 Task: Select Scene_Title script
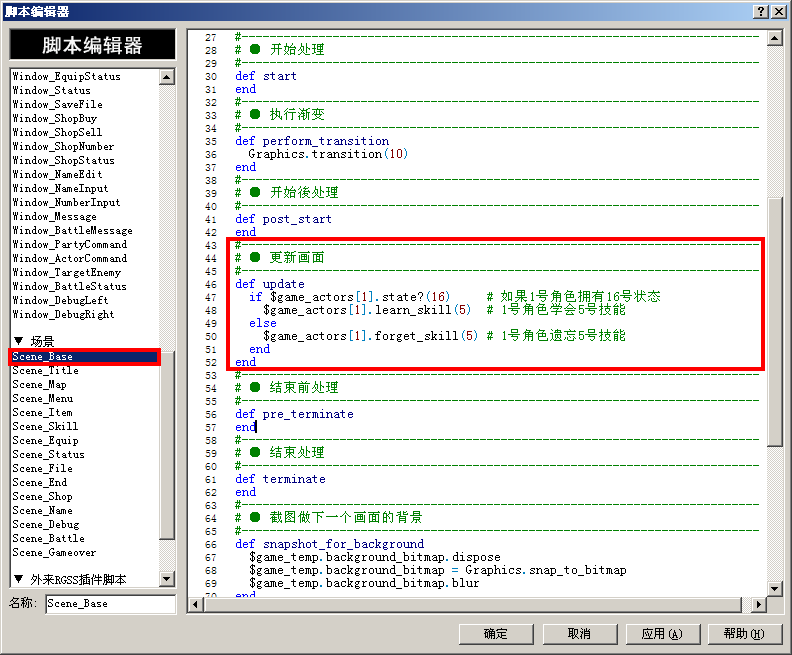pyautogui.click(x=45, y=371)
